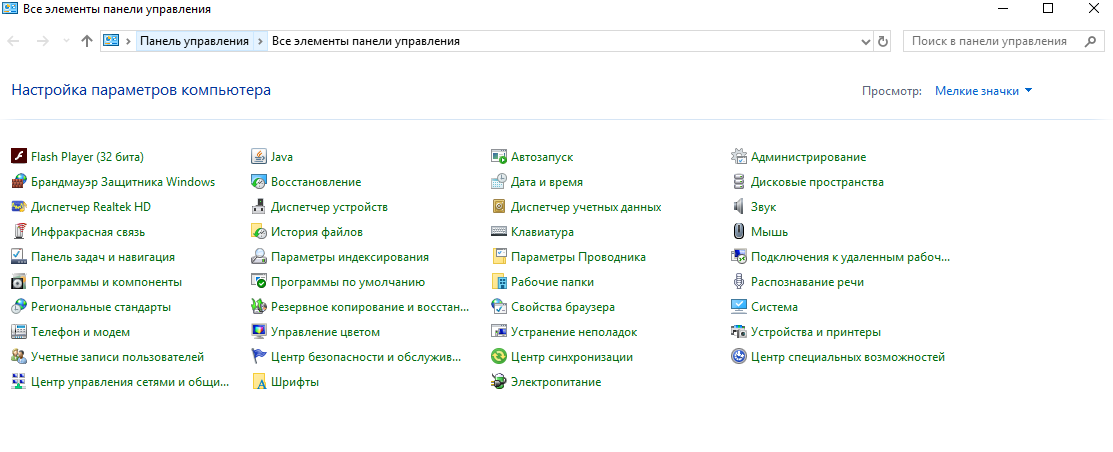This screenshot has height=452, width=1113.
Task: Go up one level with the arrow
Action: [87, 41]
